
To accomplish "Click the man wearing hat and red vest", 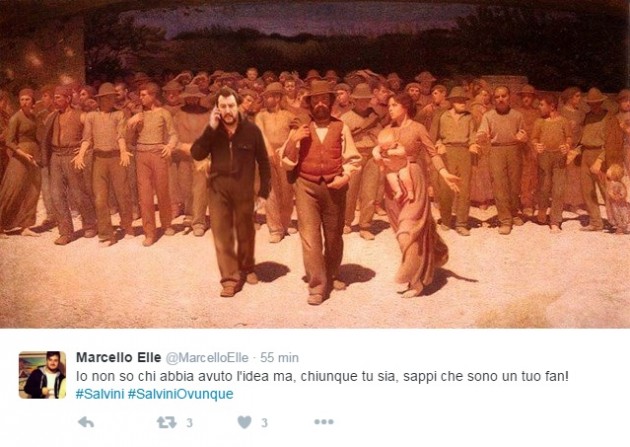I will tap(319, 191).
